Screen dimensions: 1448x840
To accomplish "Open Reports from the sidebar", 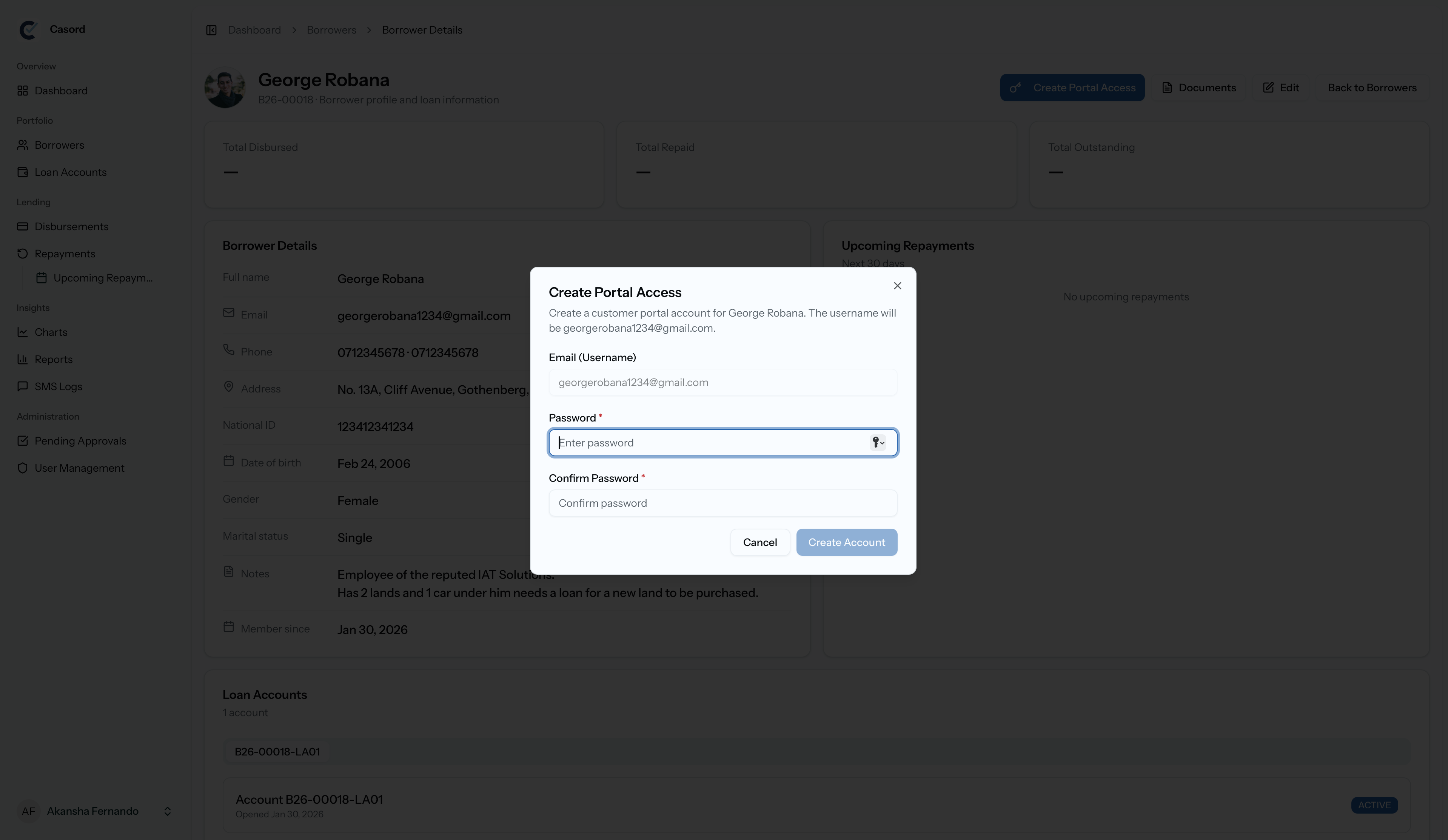I will [x=54, y=359].
